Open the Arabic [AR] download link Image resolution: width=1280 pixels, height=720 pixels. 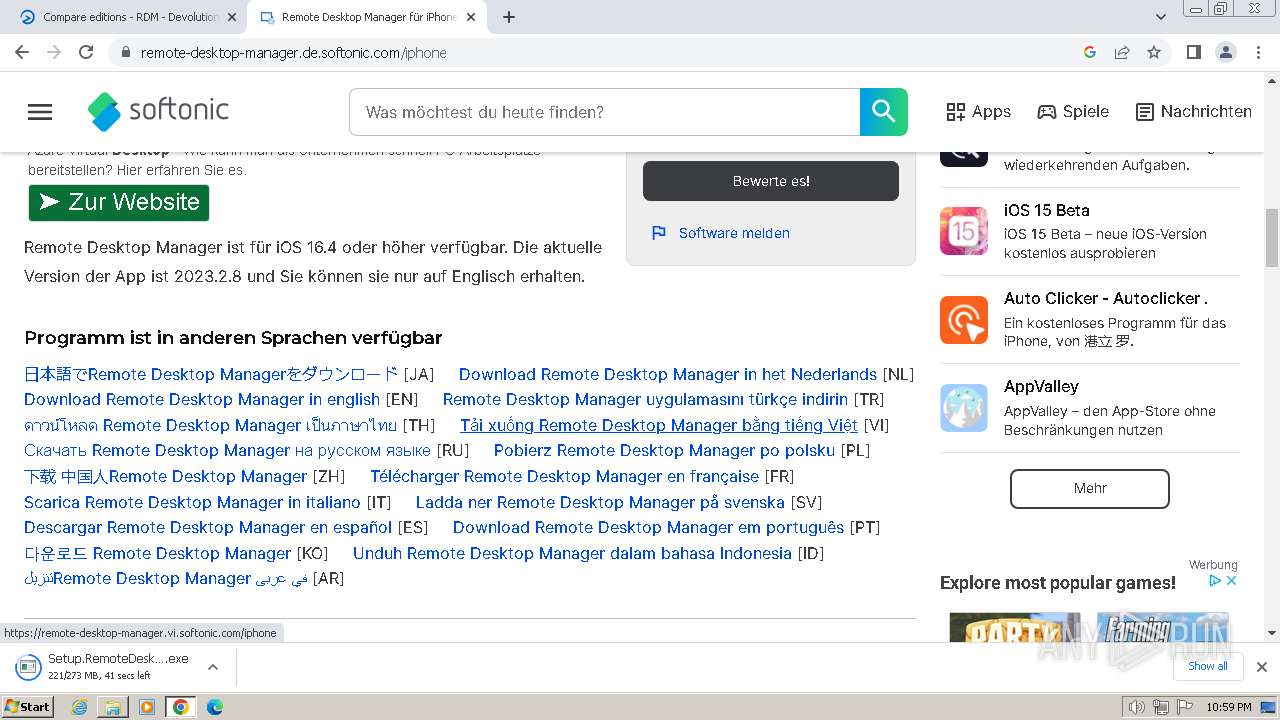[166, 578]
